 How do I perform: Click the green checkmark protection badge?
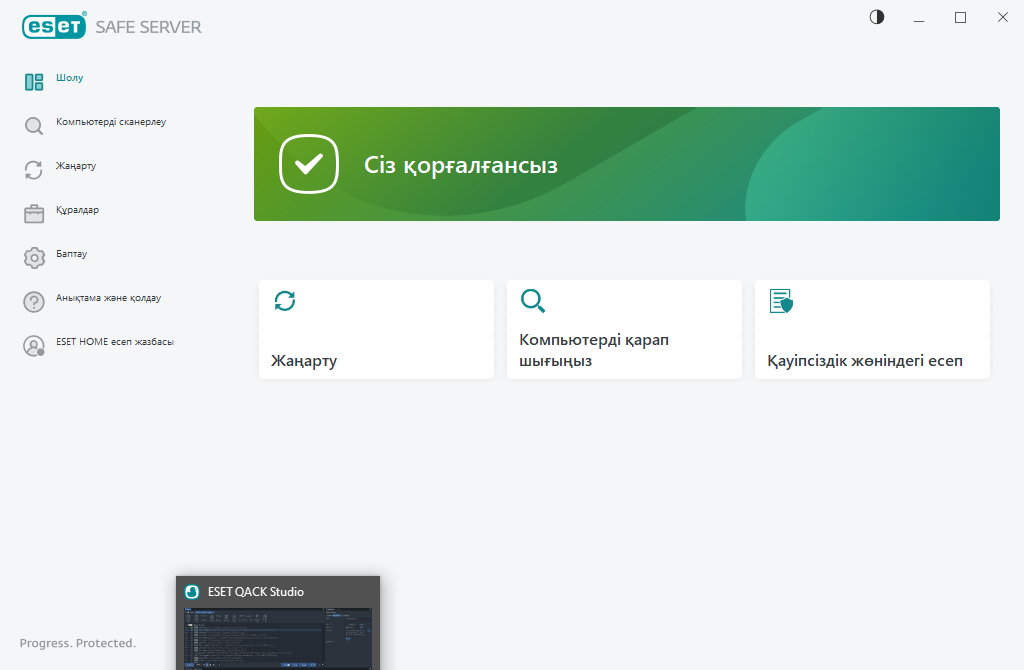(x=308, y=164)
